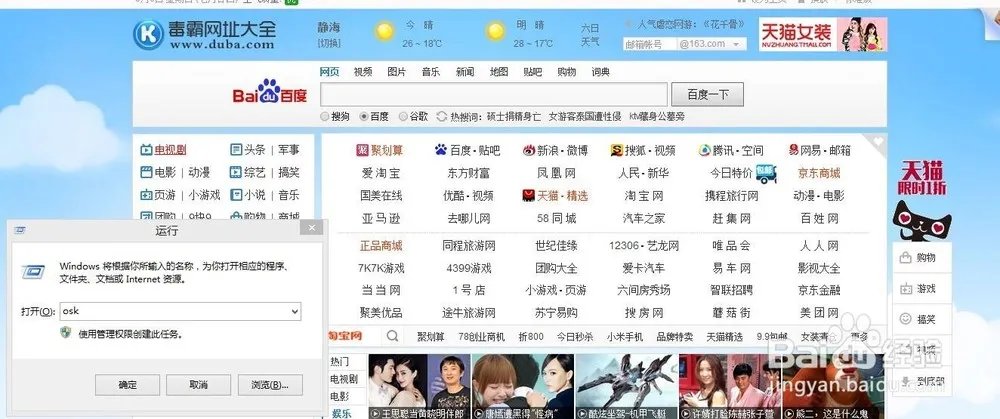
Task: Switch to the 新闻 search tab
Action: click(x=465, y=71)
